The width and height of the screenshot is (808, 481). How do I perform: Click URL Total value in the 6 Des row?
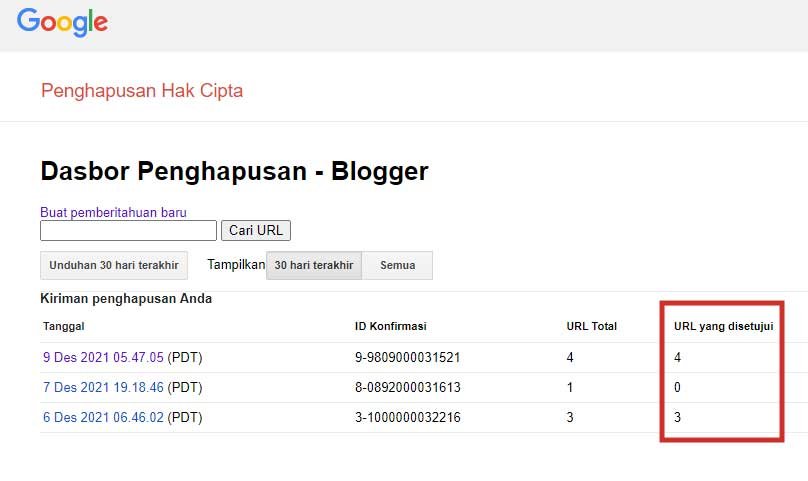[x=570, y=417]
